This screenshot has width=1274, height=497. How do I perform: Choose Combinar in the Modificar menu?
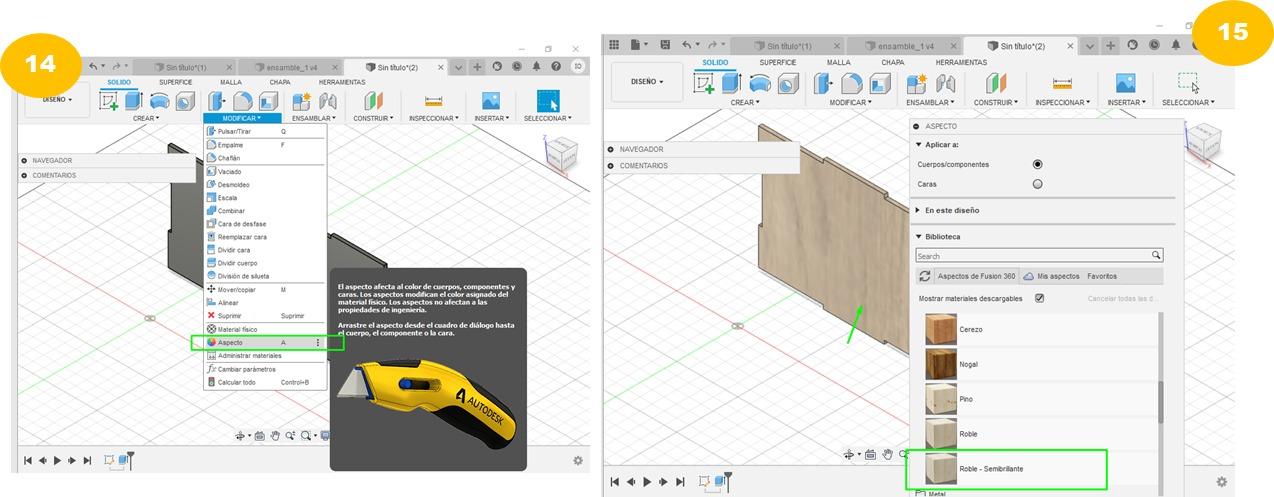pos(265,211)
